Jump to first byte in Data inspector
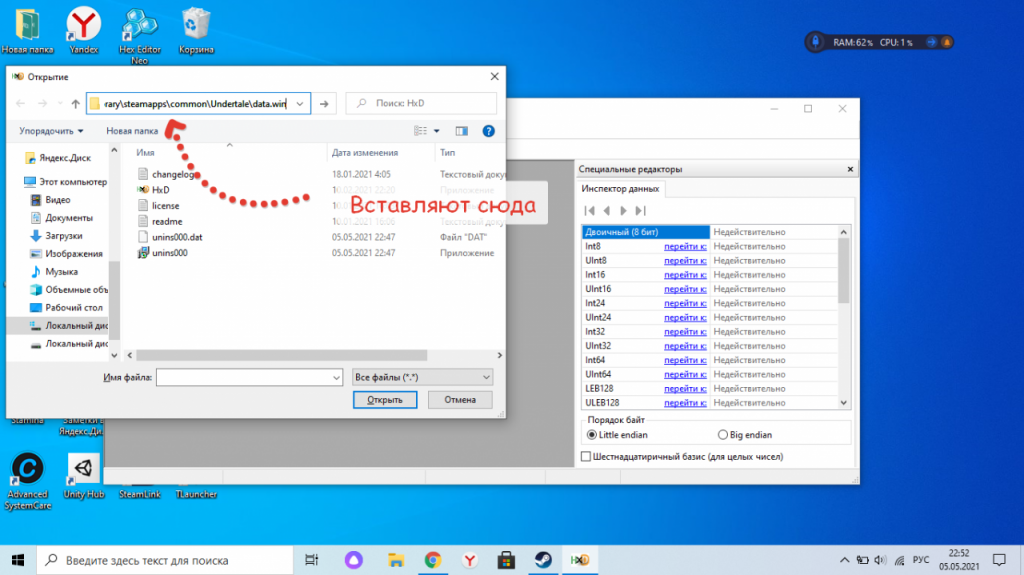1024x575 pixels. pos(590,211)
